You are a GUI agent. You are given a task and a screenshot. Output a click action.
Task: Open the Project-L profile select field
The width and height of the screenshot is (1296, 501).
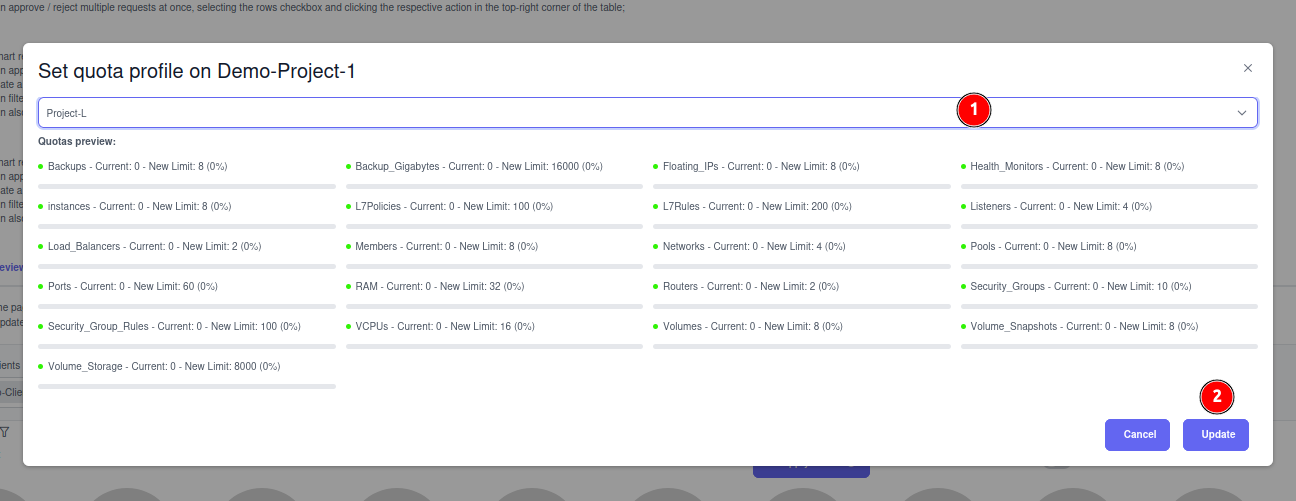click(500, 113)
